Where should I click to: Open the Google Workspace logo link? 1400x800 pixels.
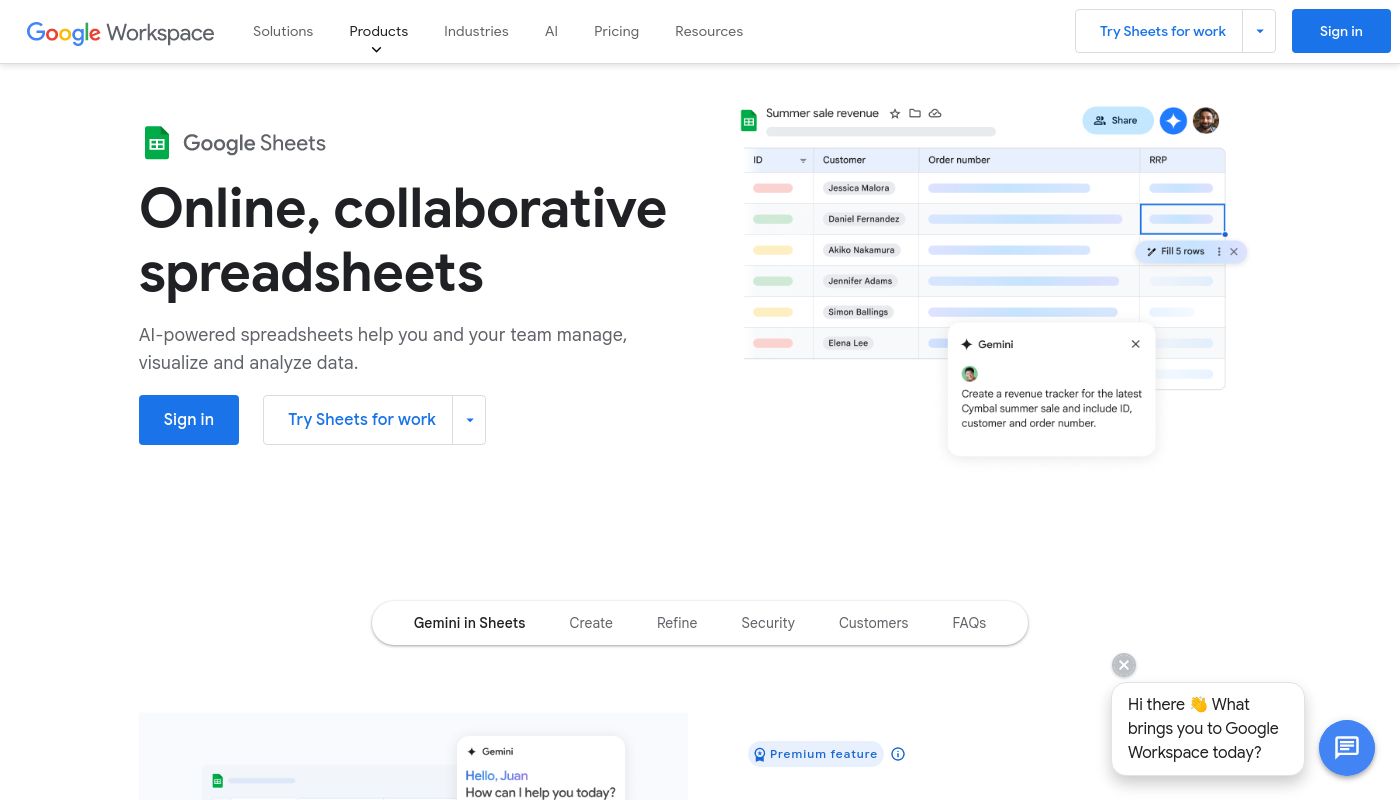click(120, 32)
